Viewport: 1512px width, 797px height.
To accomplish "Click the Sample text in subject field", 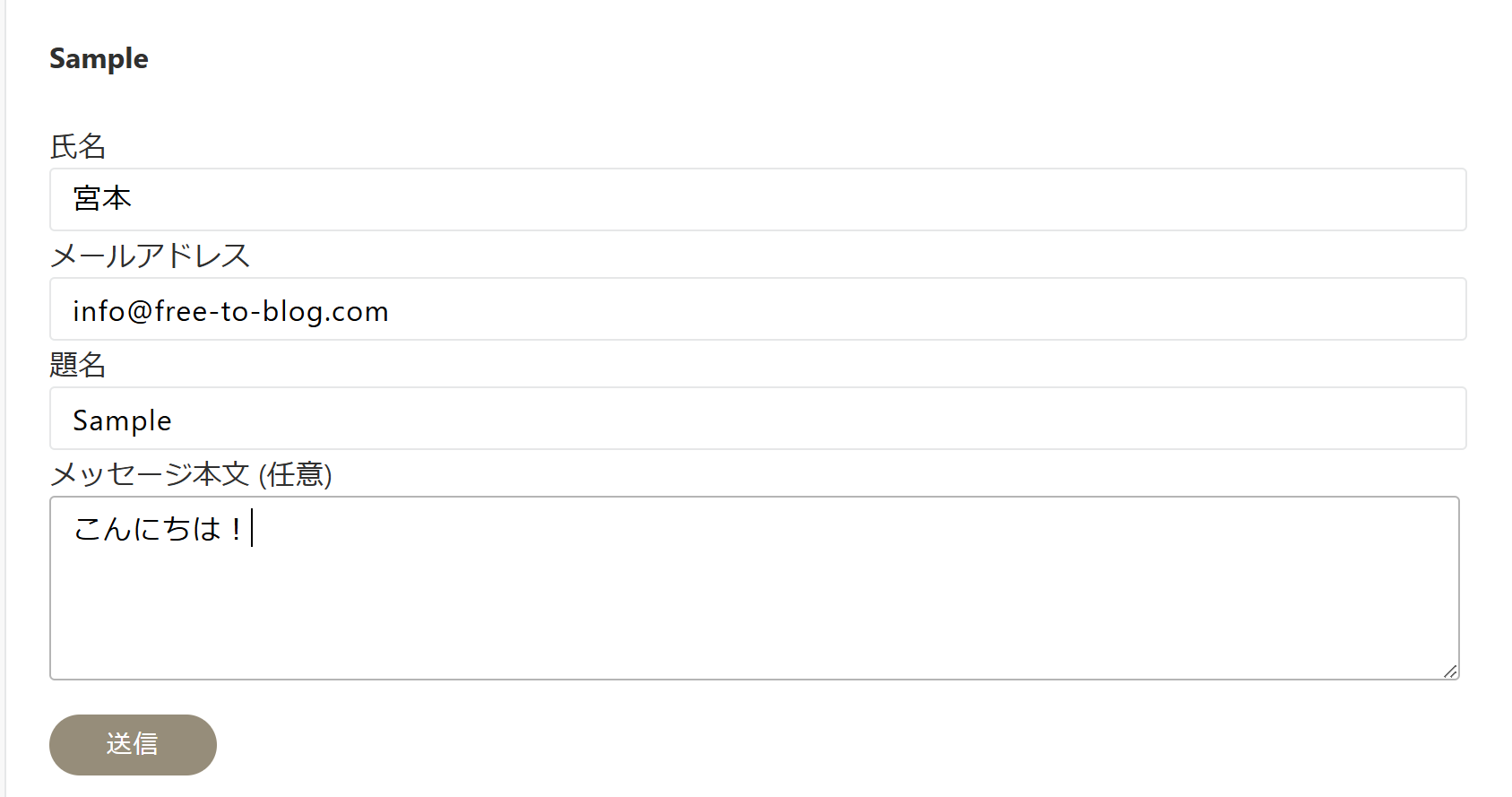I will pos(122,420).
